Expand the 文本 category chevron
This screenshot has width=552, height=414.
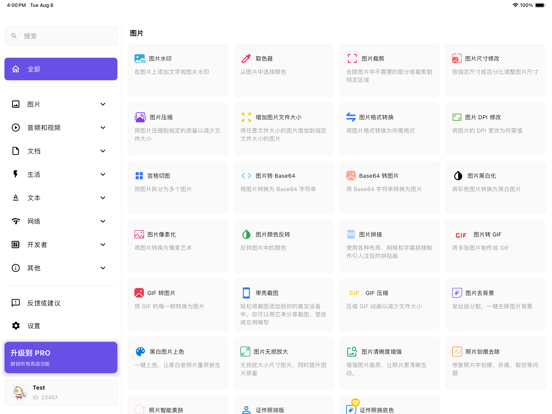(103, 198)
